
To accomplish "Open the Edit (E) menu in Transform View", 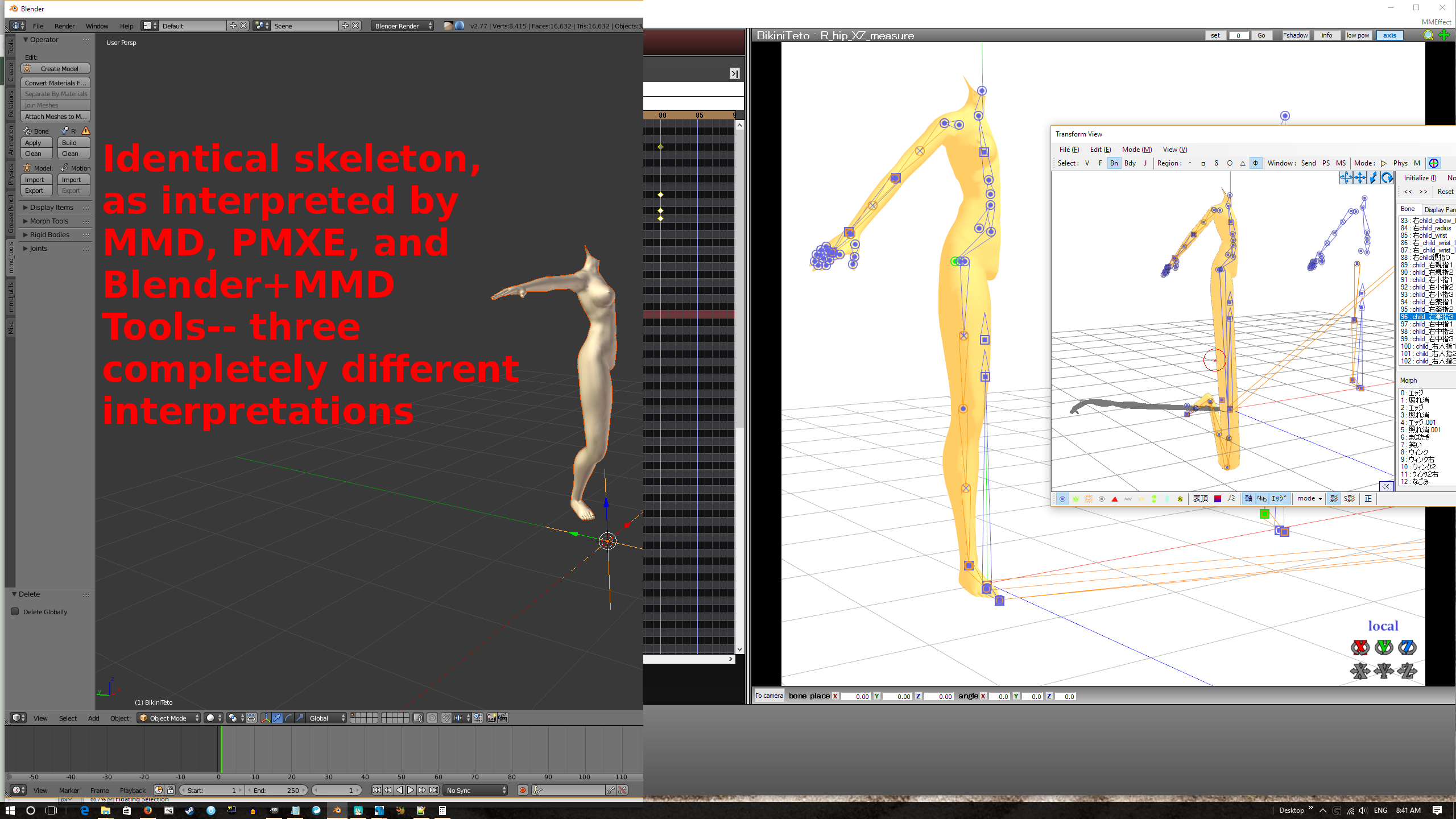I will (1100, 150).
